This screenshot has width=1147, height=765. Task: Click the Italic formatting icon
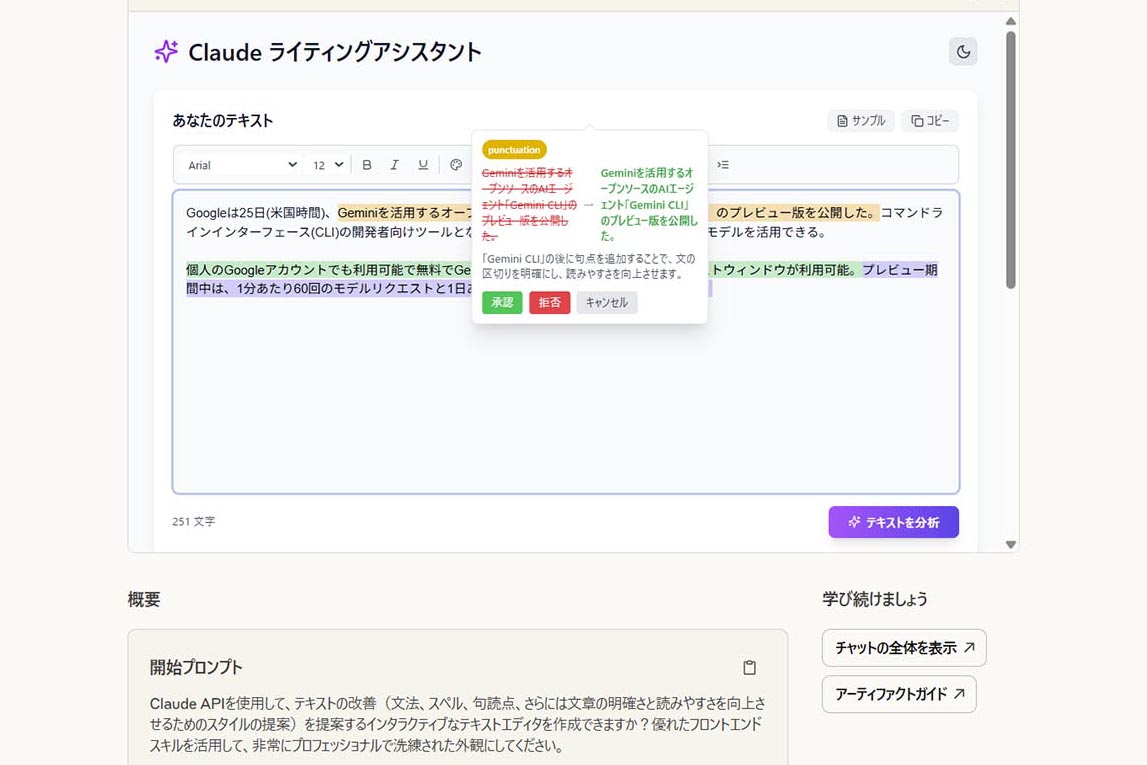click(395, 165)
